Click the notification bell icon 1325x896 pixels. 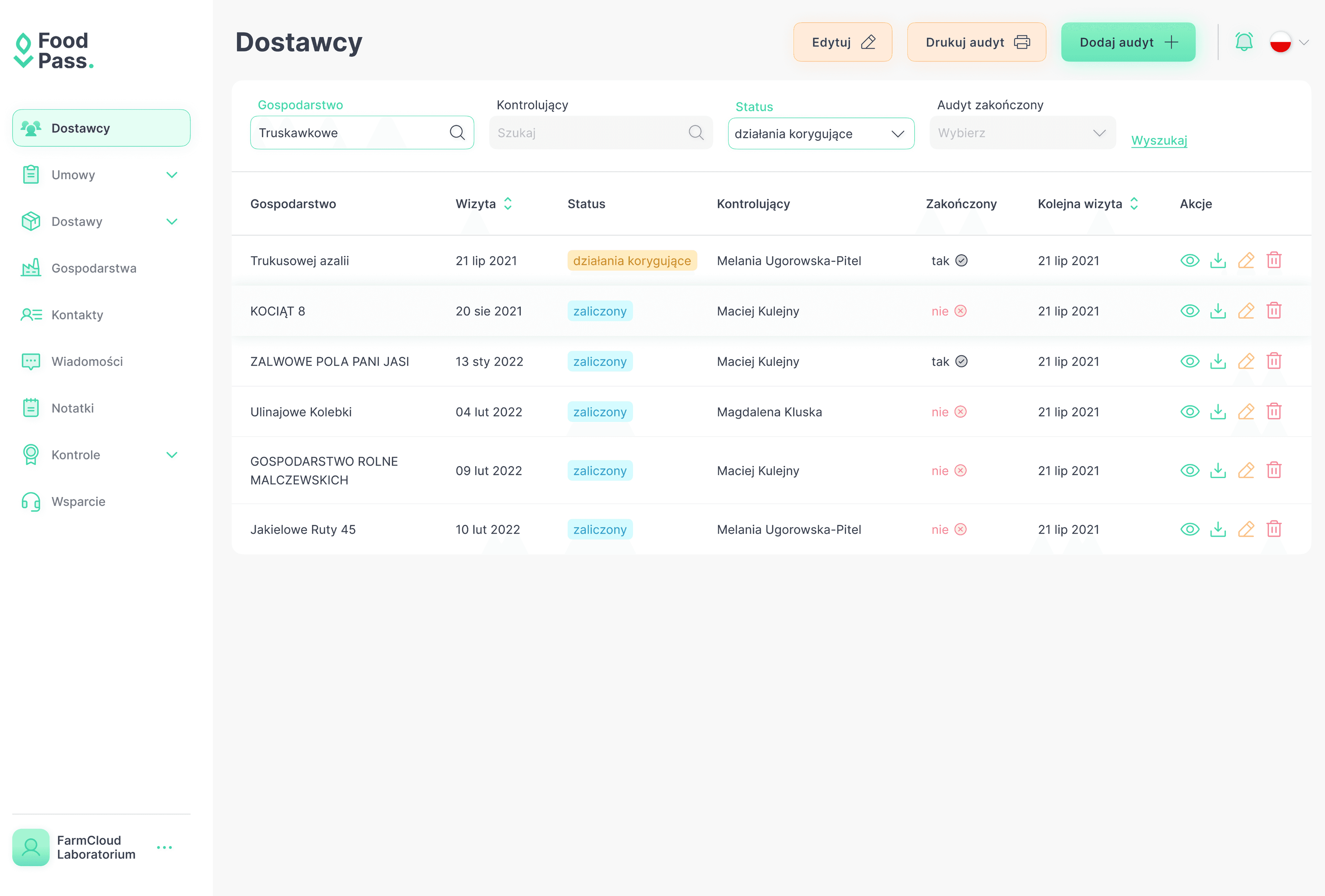coord(1243,42)
